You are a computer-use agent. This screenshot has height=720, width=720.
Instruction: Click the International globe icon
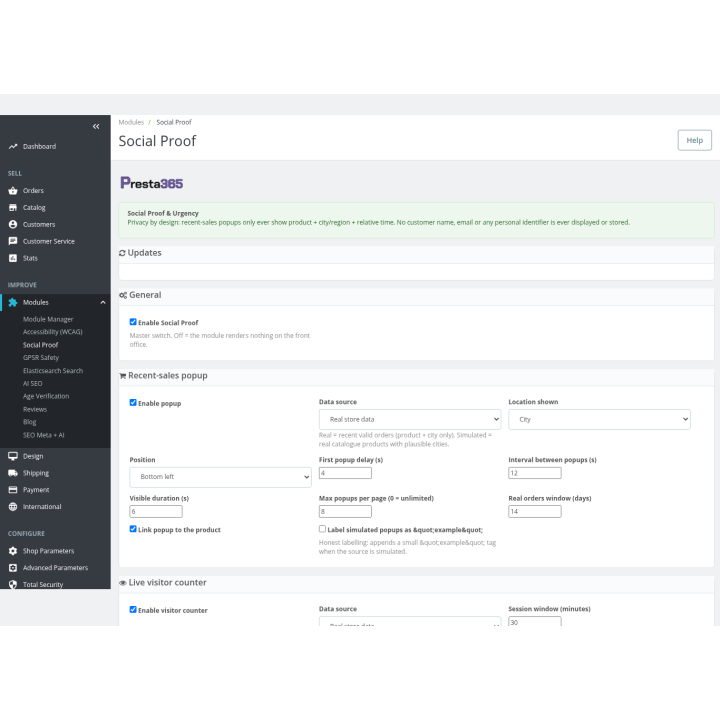13,507
